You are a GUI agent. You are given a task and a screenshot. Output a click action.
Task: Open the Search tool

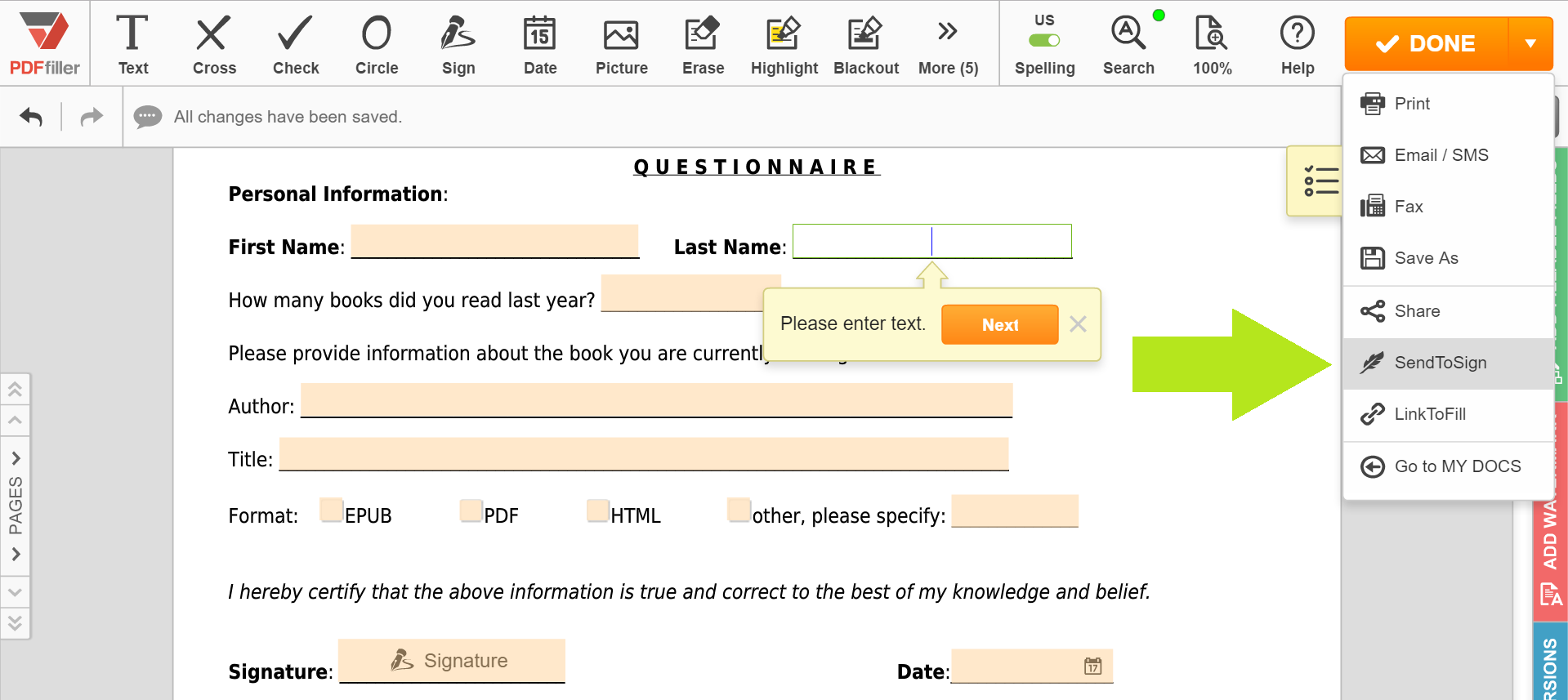click(1128, 44)
